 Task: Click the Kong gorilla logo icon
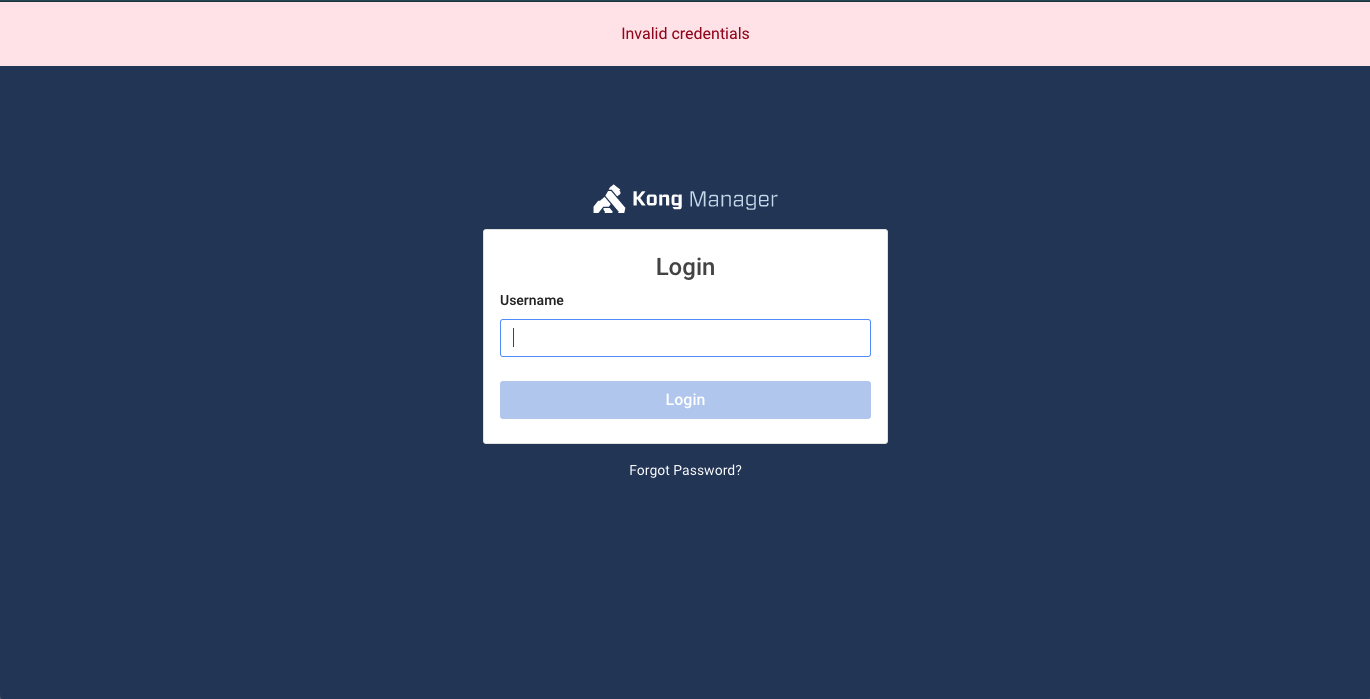(609, 199)
